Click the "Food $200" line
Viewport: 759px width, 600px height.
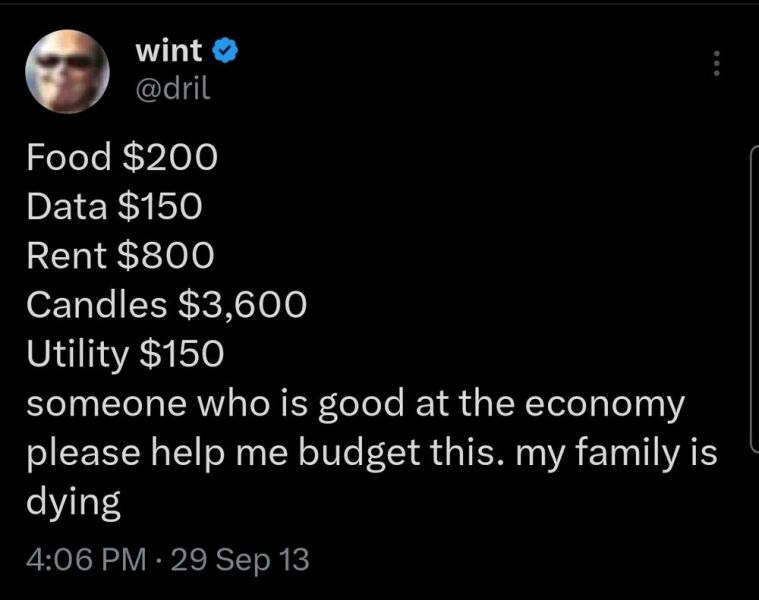click(x=121, y=157)
